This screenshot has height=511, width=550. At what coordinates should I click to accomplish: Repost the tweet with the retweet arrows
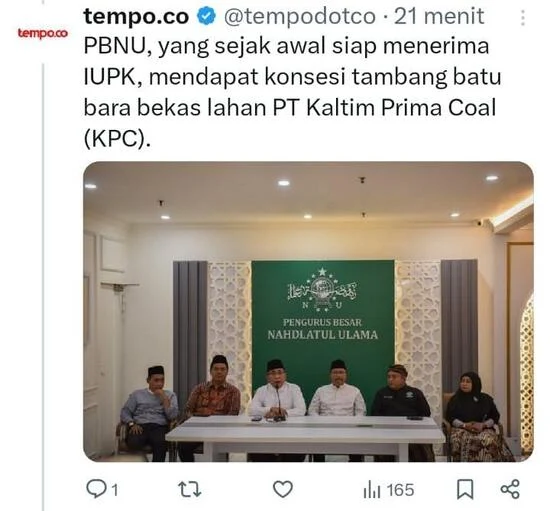pos(189,489)
